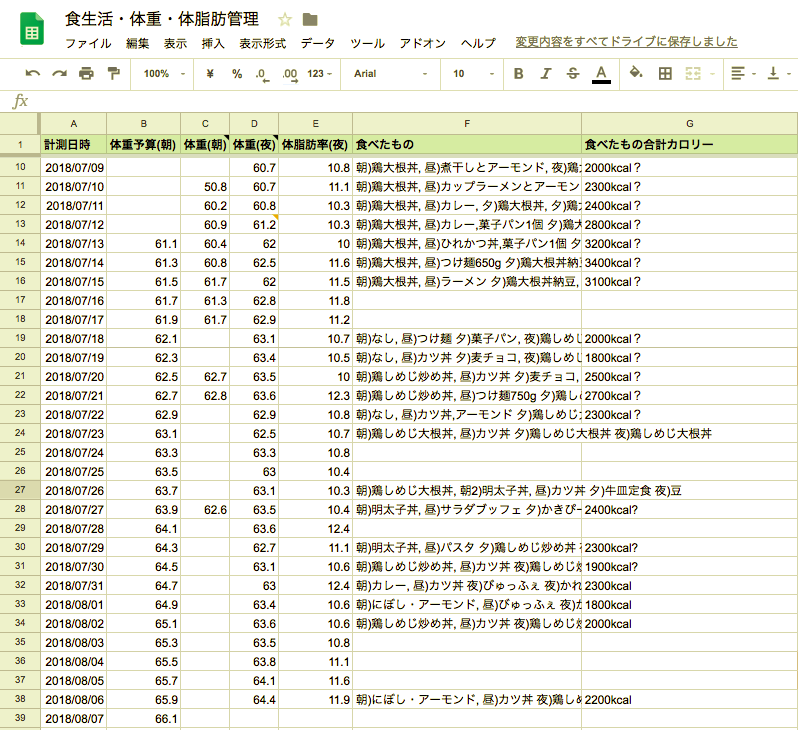Image resolution: width=798 pixels, height=730 pixels.
Task: Select date cell 2018/07/13
Action: 74,244
